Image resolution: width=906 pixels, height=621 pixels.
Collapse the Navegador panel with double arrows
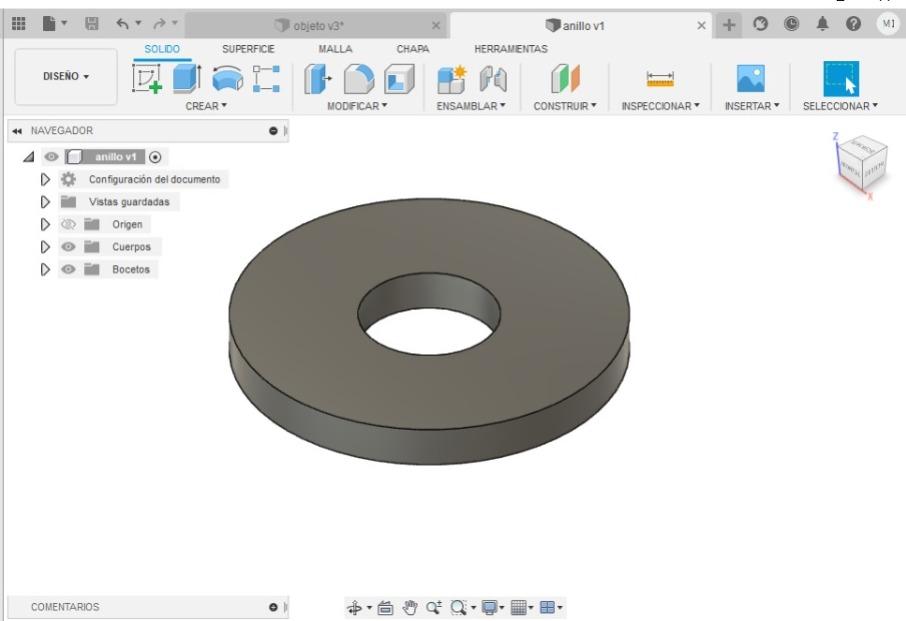pyautogui.click(x=17, y=131)
